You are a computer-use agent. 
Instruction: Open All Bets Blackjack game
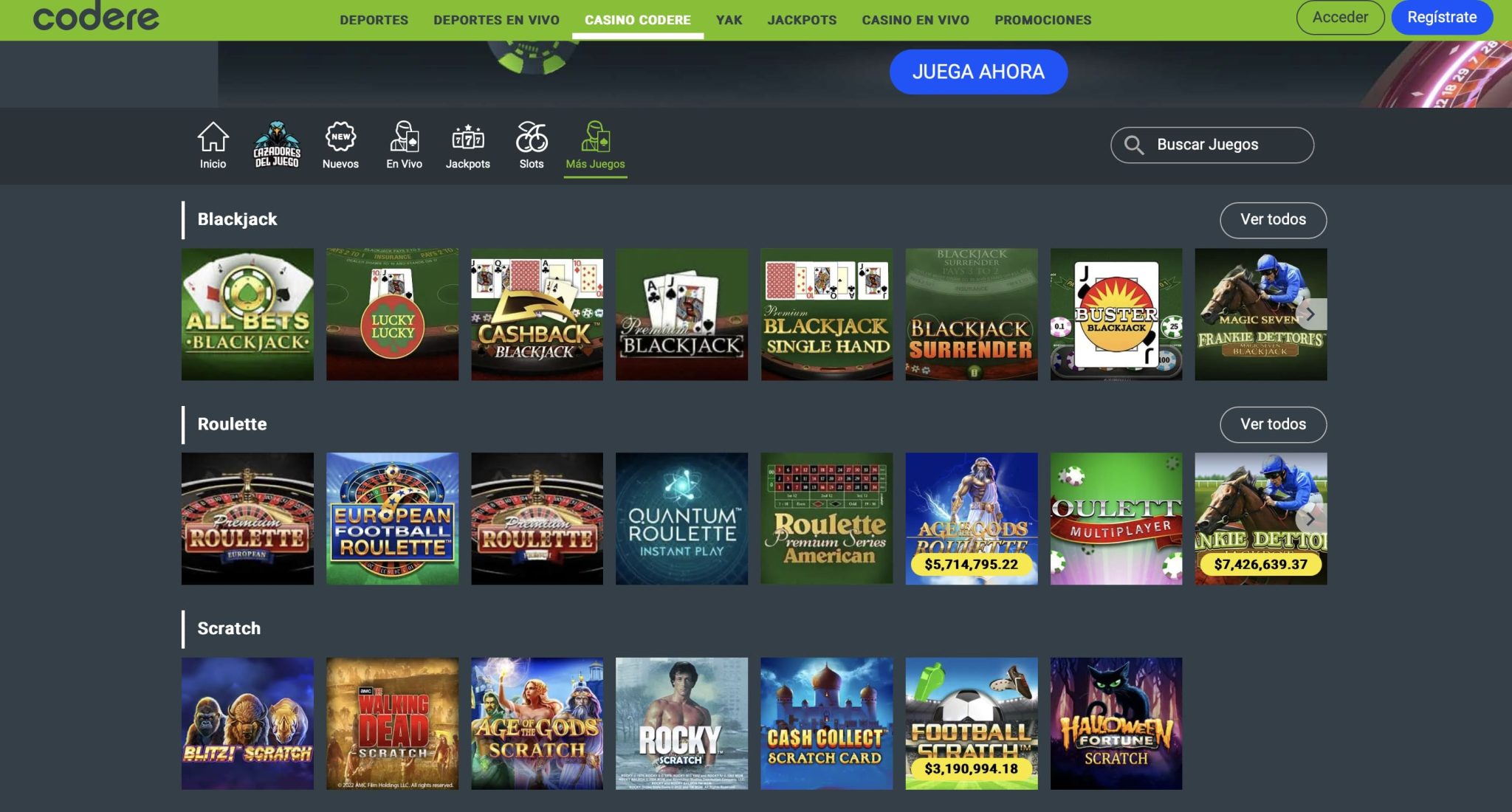tap(247, 314)
